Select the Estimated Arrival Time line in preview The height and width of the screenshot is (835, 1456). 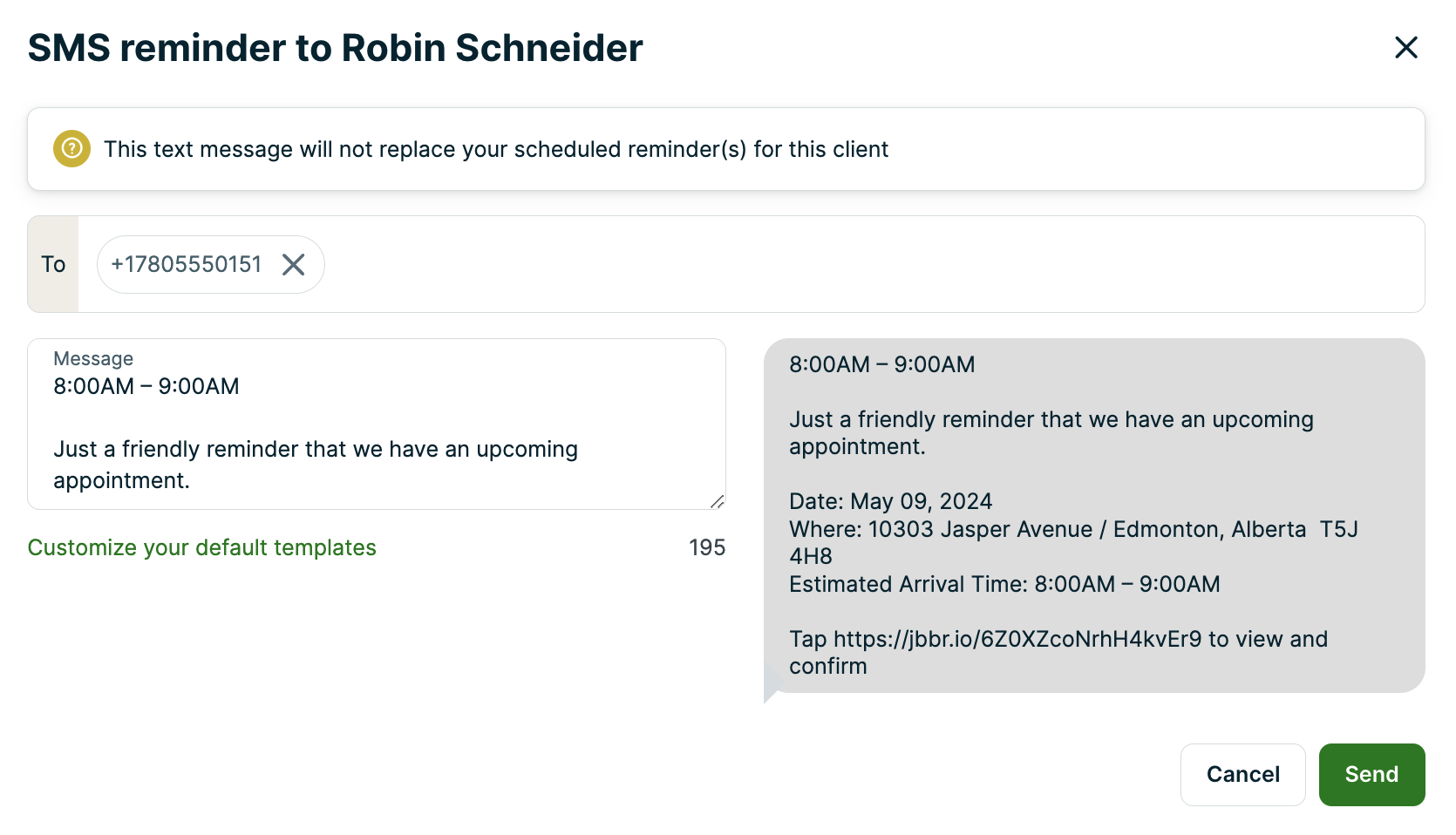(x=1004, y=584)
